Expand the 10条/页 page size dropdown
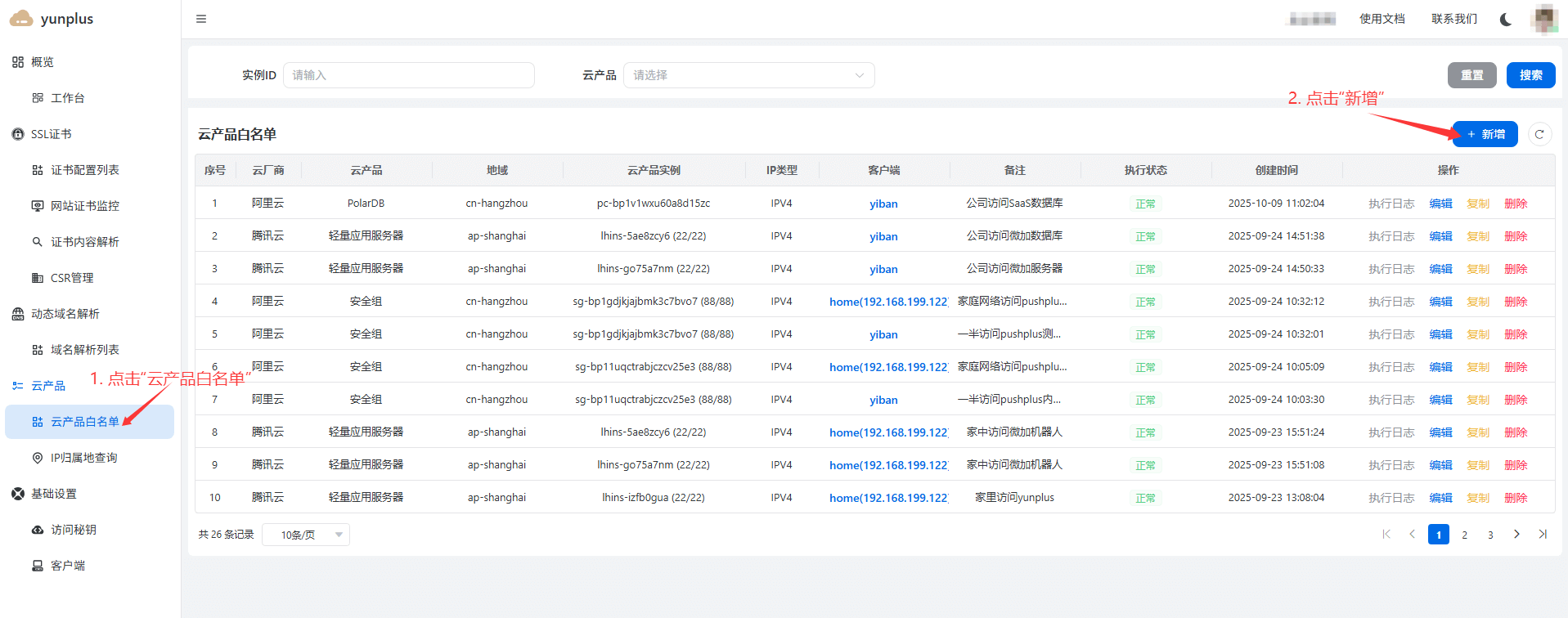Image resolution: width=1568 pixels, height=618 pixels. [x=305, y=535]
